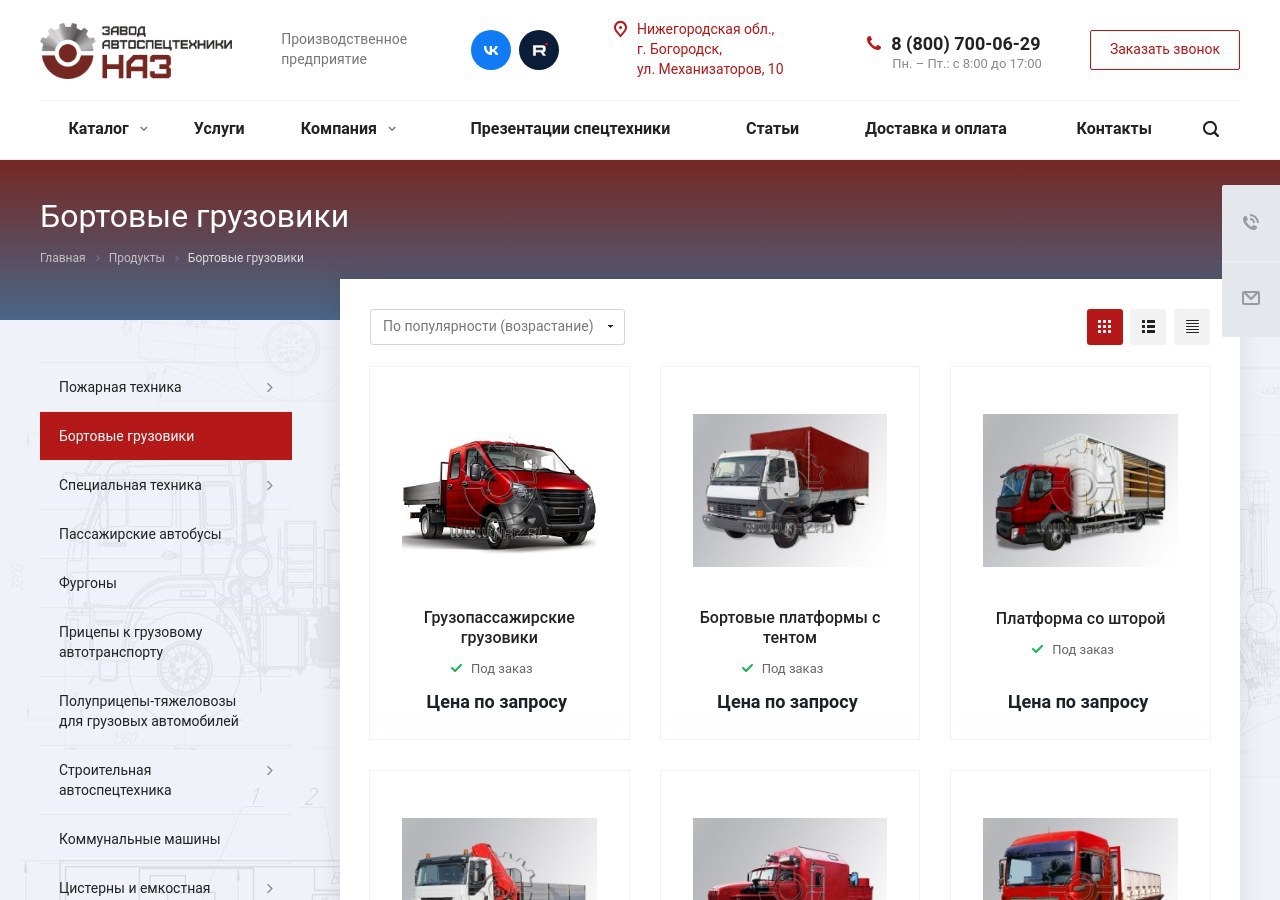The image size is (1280, 900).
Task: Select Бортовые грузовики in sidebar
Action: 166,436
